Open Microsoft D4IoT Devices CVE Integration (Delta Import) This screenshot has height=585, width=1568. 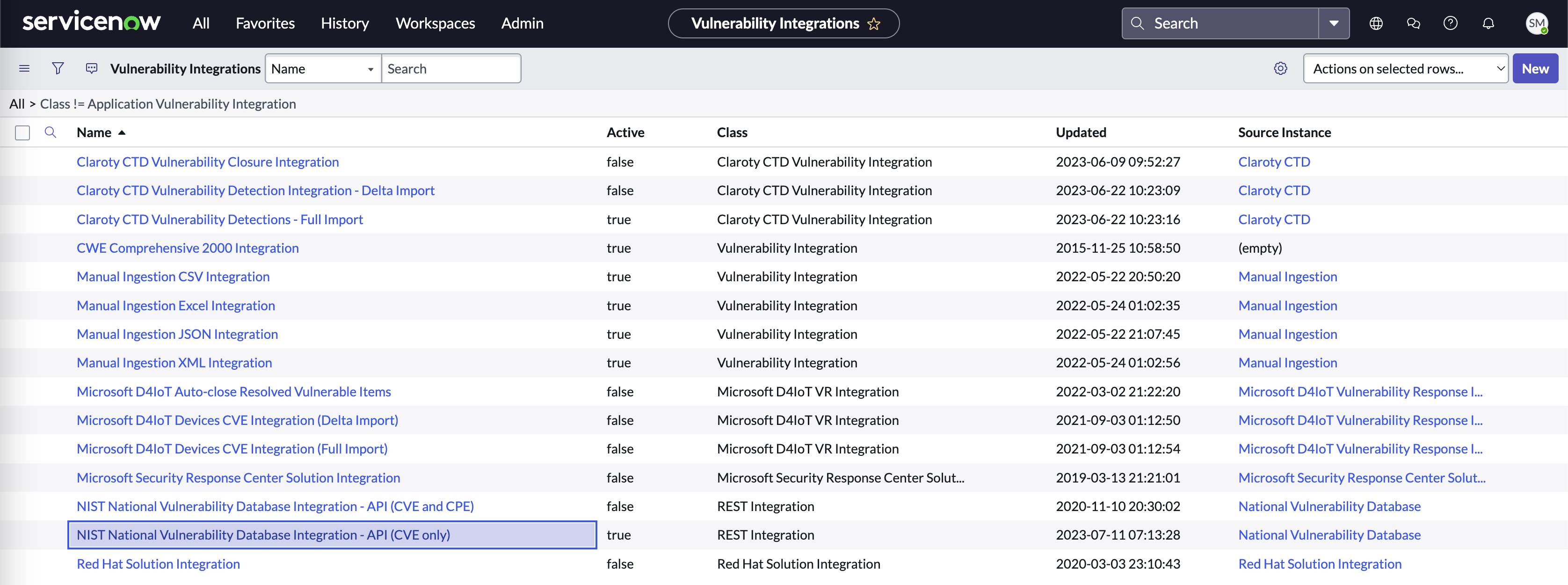pos(237,420)
